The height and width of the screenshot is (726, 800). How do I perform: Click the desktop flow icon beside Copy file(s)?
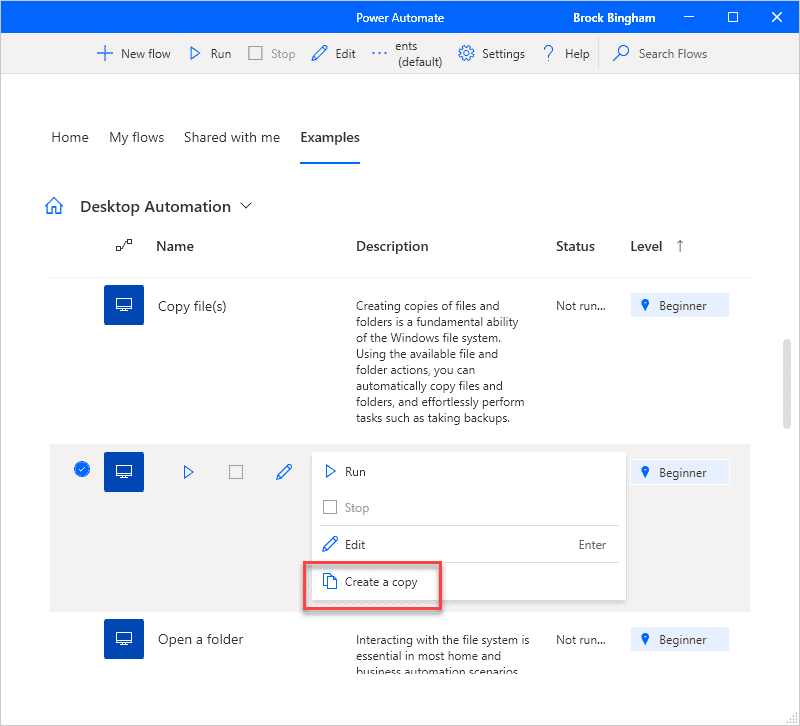click(123, 305)
